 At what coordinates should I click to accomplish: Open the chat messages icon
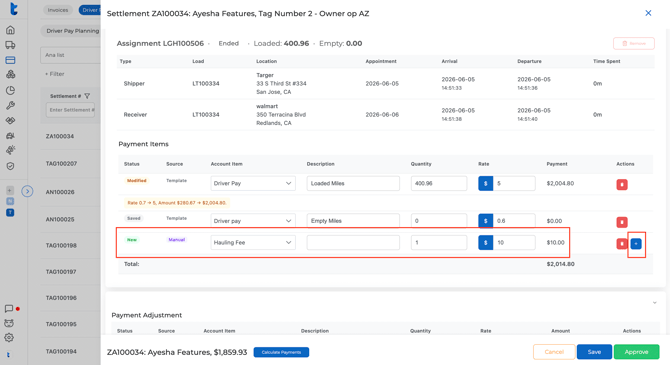tap(9, 309)
